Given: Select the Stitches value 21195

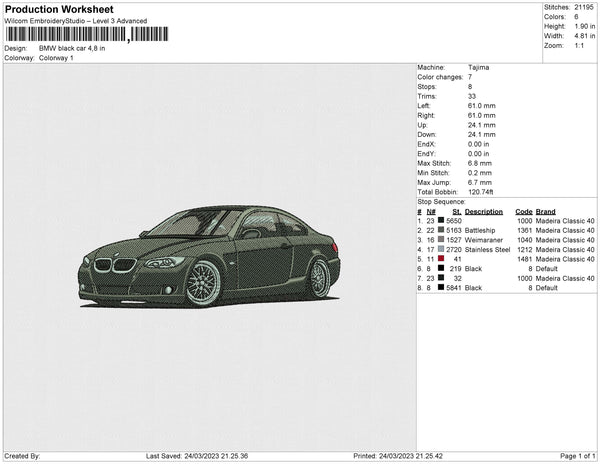Looking at the screenshot, I should [x=582, y=7].
